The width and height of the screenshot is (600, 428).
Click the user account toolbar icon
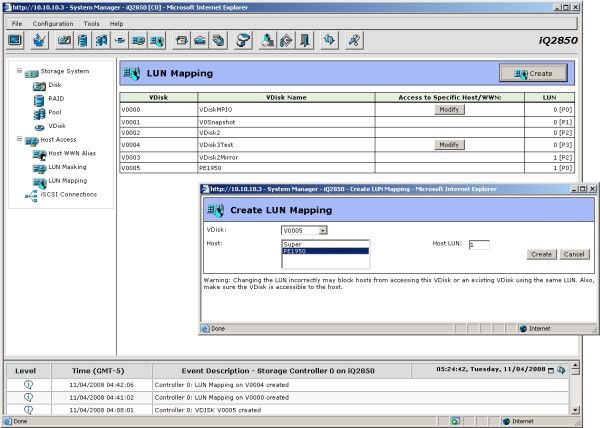pyautogui.click(x=267, y=40)
